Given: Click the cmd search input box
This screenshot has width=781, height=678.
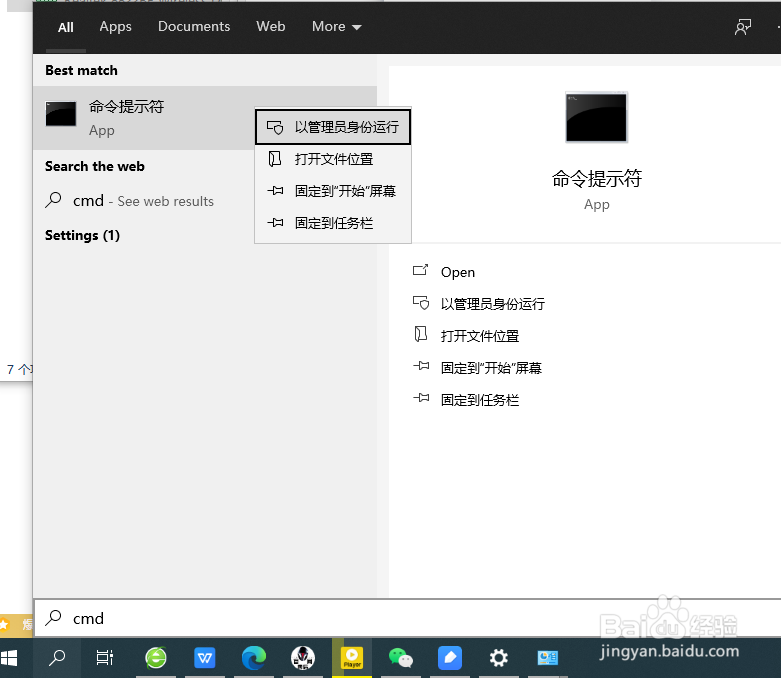Looking at the screenshot, I should (406, 618).
